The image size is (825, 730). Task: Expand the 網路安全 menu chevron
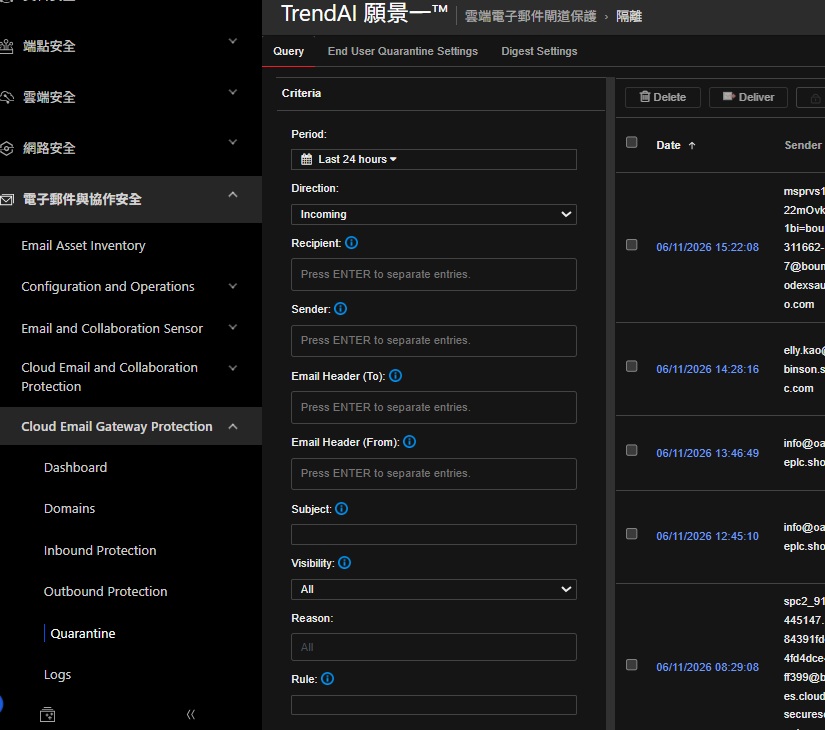[x=233, y=143]
